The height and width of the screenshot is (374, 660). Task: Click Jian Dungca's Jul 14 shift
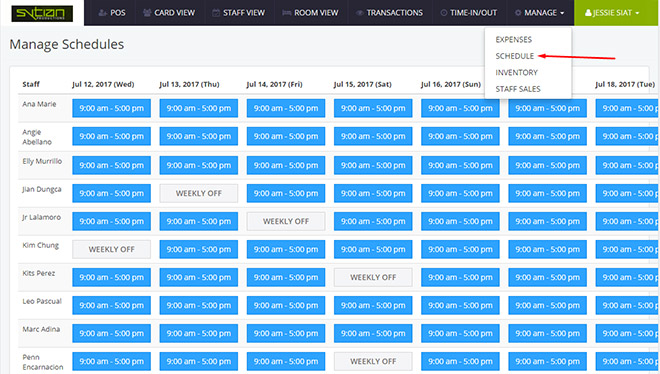(286, 194)
